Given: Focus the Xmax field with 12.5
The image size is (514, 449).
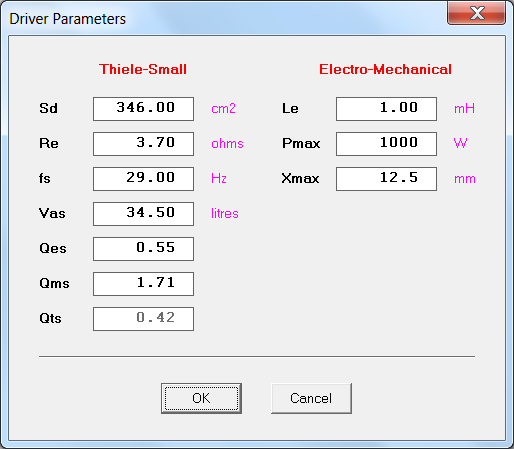Looking at the screenshot, I should click(386, 179).
